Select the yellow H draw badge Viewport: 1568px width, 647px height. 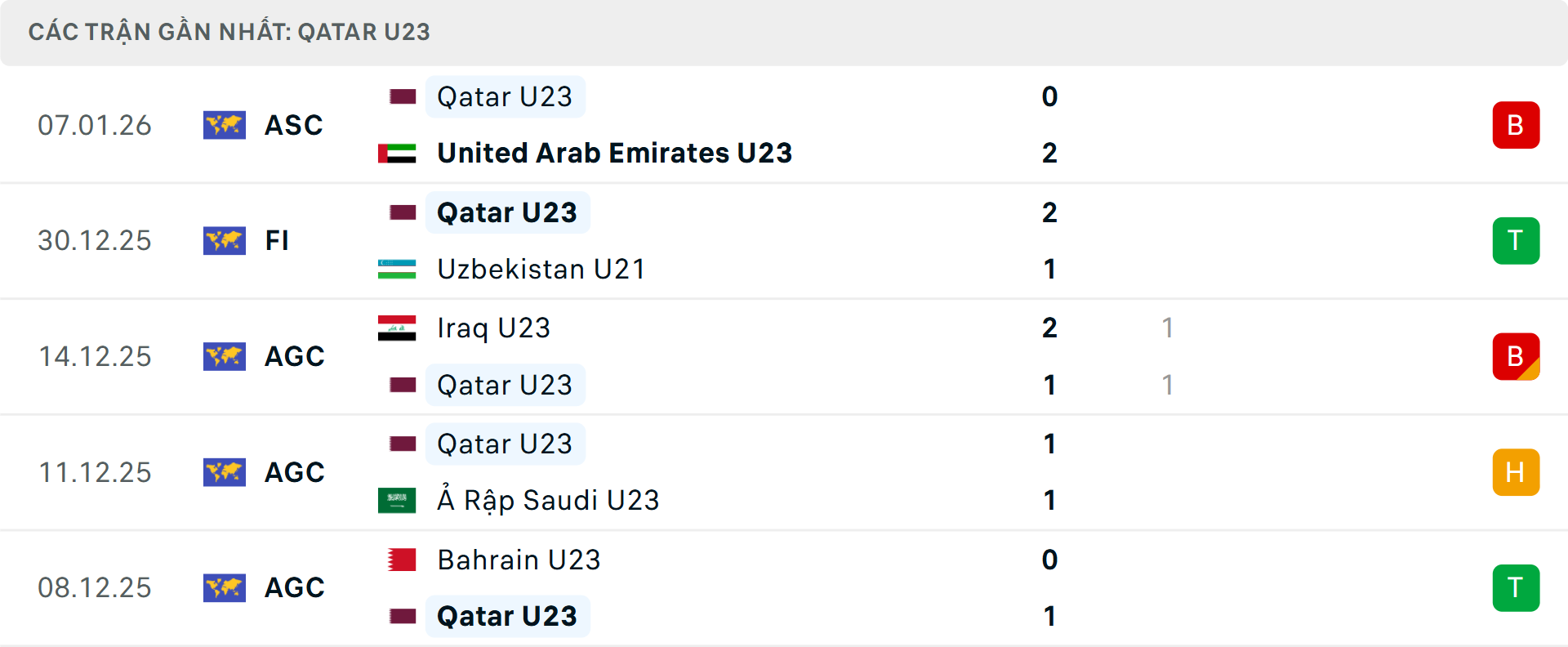(1516, 472)
